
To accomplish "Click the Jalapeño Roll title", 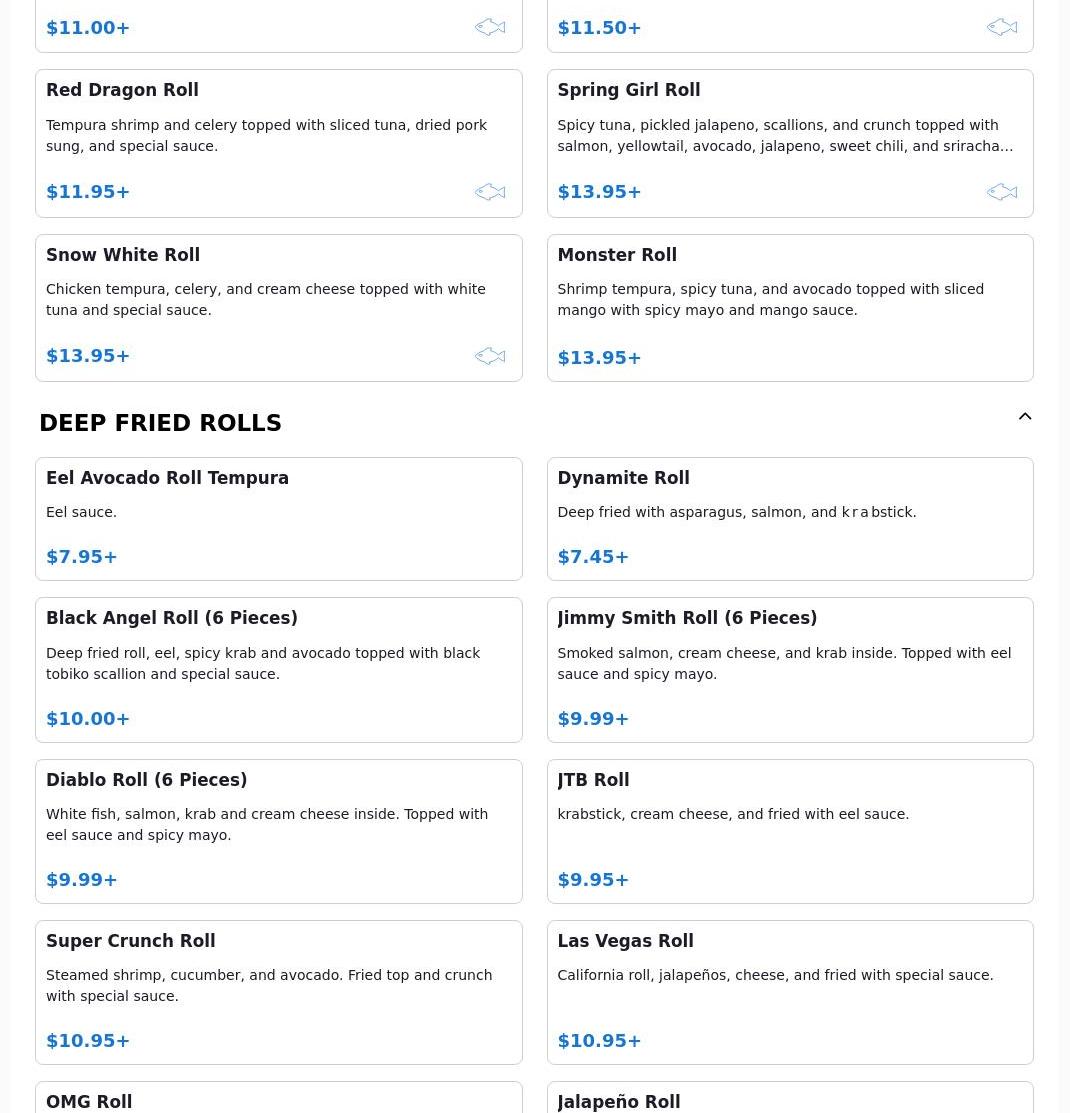I will point(618,1102).
